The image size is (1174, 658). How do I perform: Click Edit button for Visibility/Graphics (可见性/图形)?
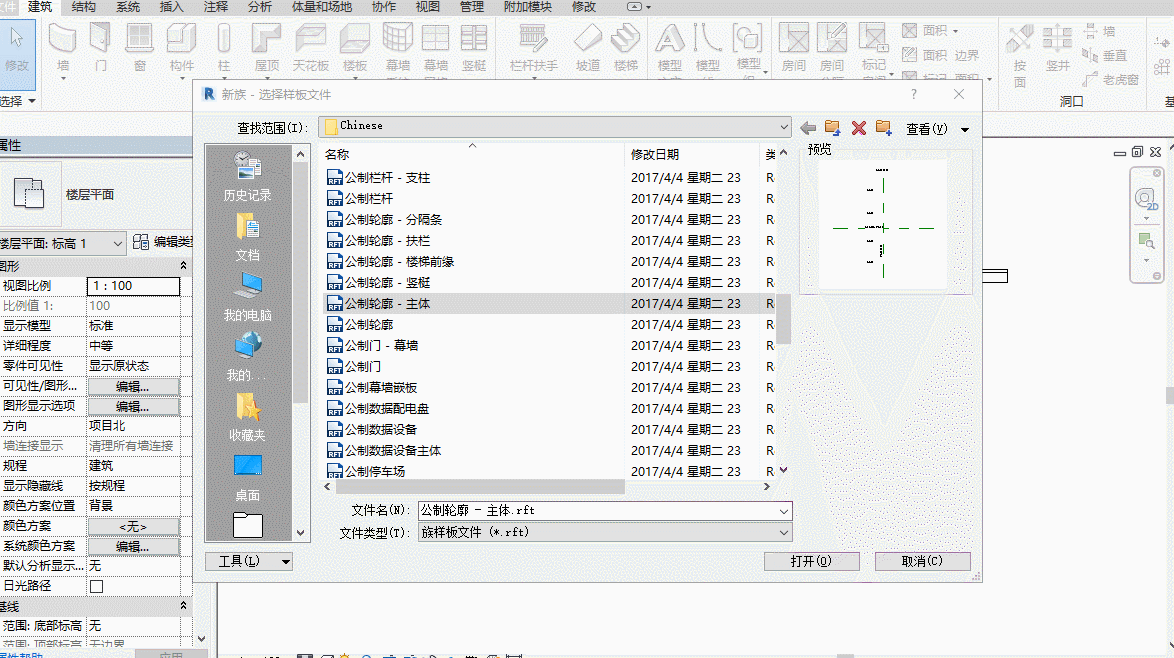(133, 386)
